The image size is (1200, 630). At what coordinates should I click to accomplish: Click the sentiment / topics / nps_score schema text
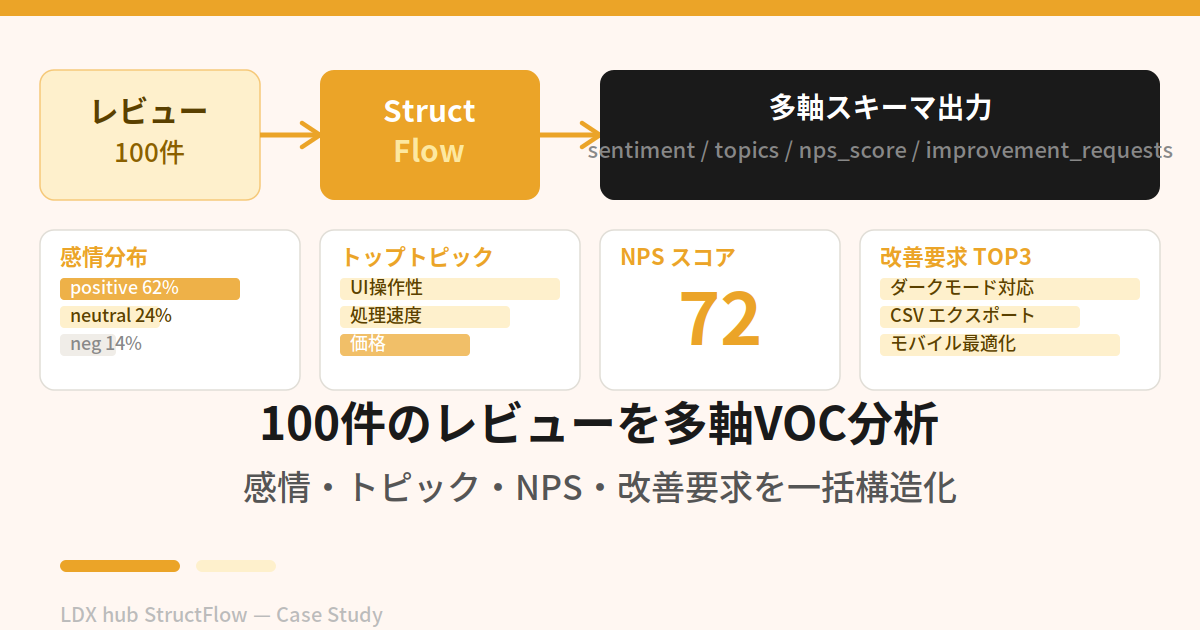880,151
